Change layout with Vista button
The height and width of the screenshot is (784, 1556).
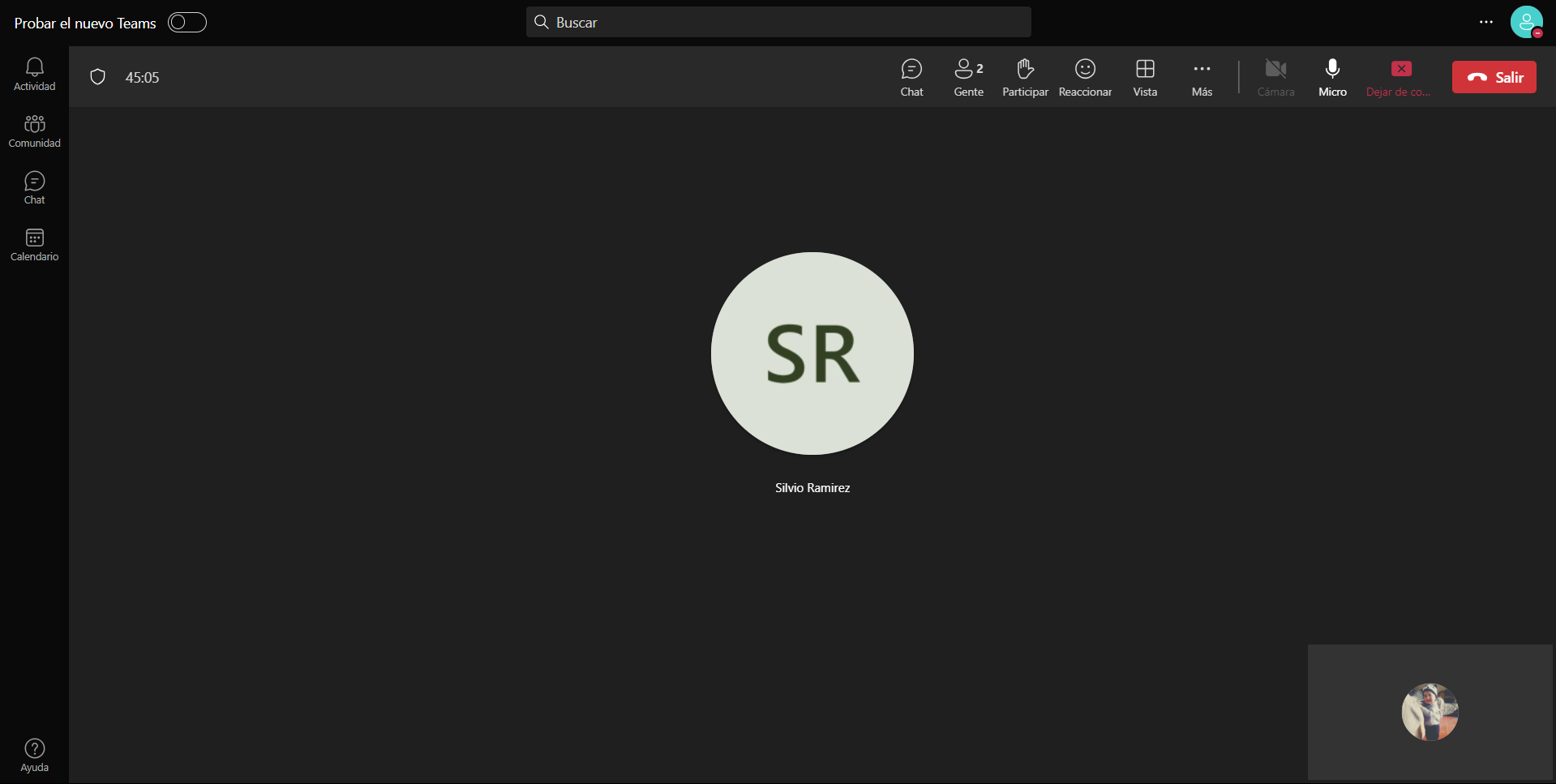tap(1145, 78)
